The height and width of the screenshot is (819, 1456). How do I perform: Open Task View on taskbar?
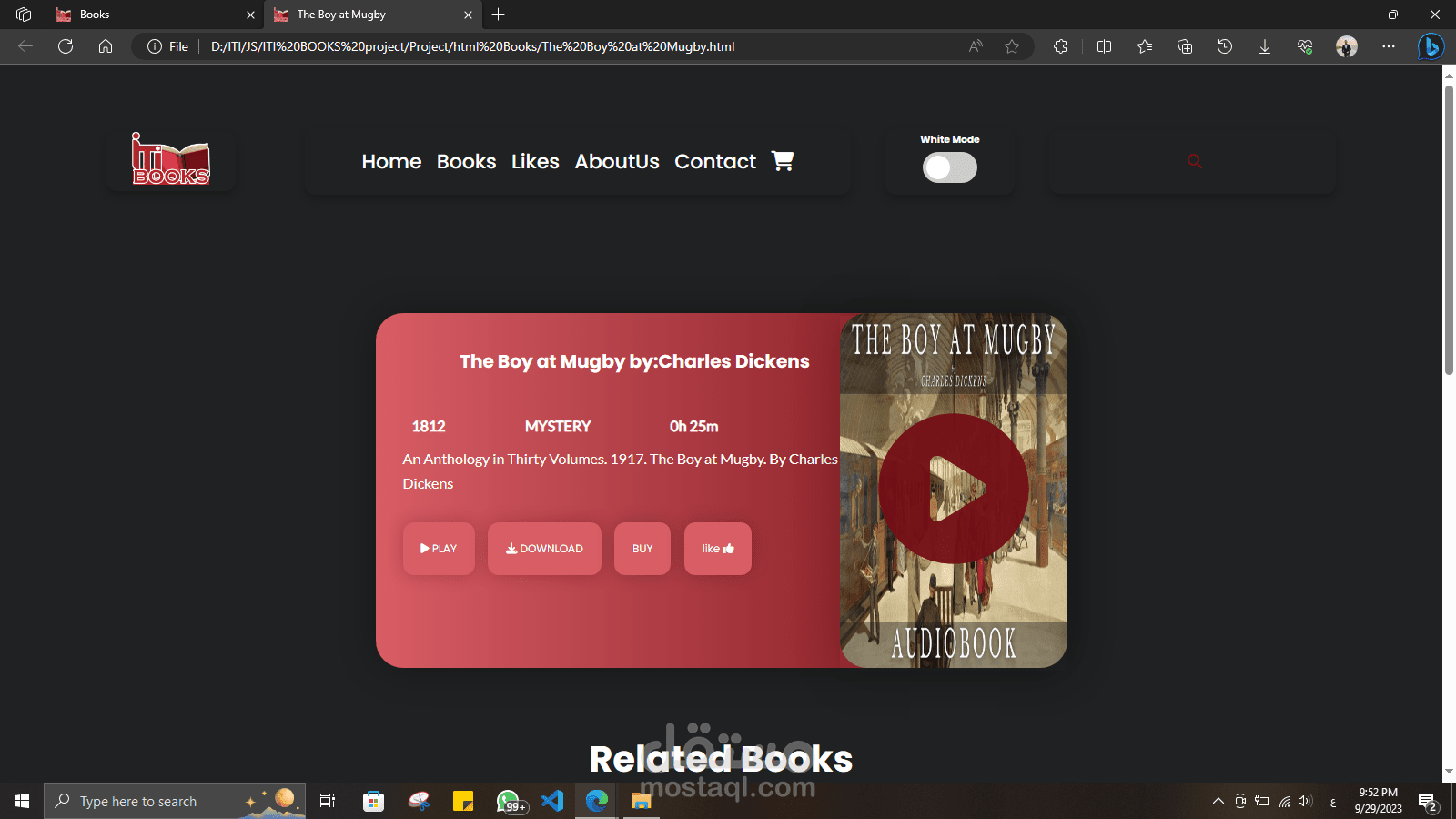pos(328,801)
